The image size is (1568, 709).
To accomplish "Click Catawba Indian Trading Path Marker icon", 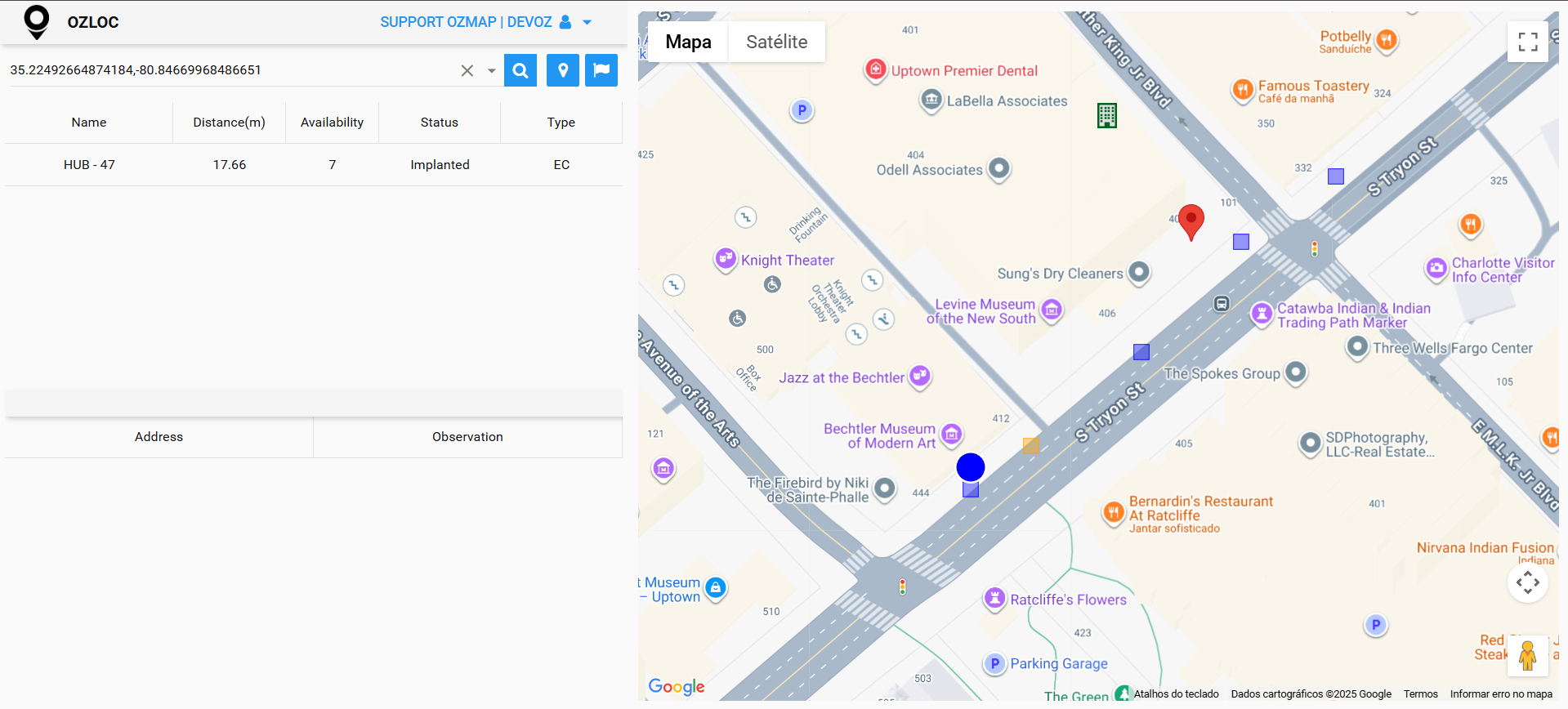I will 1262,314.
